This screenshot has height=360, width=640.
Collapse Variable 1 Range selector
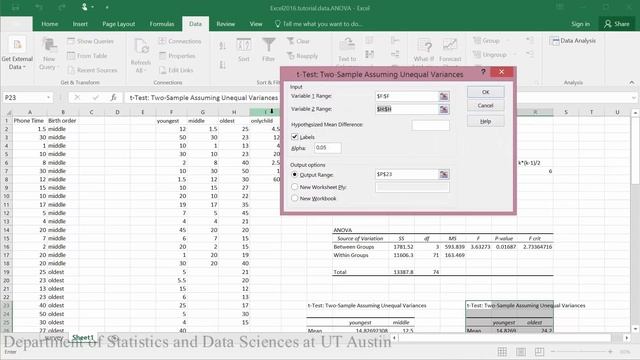444,96
